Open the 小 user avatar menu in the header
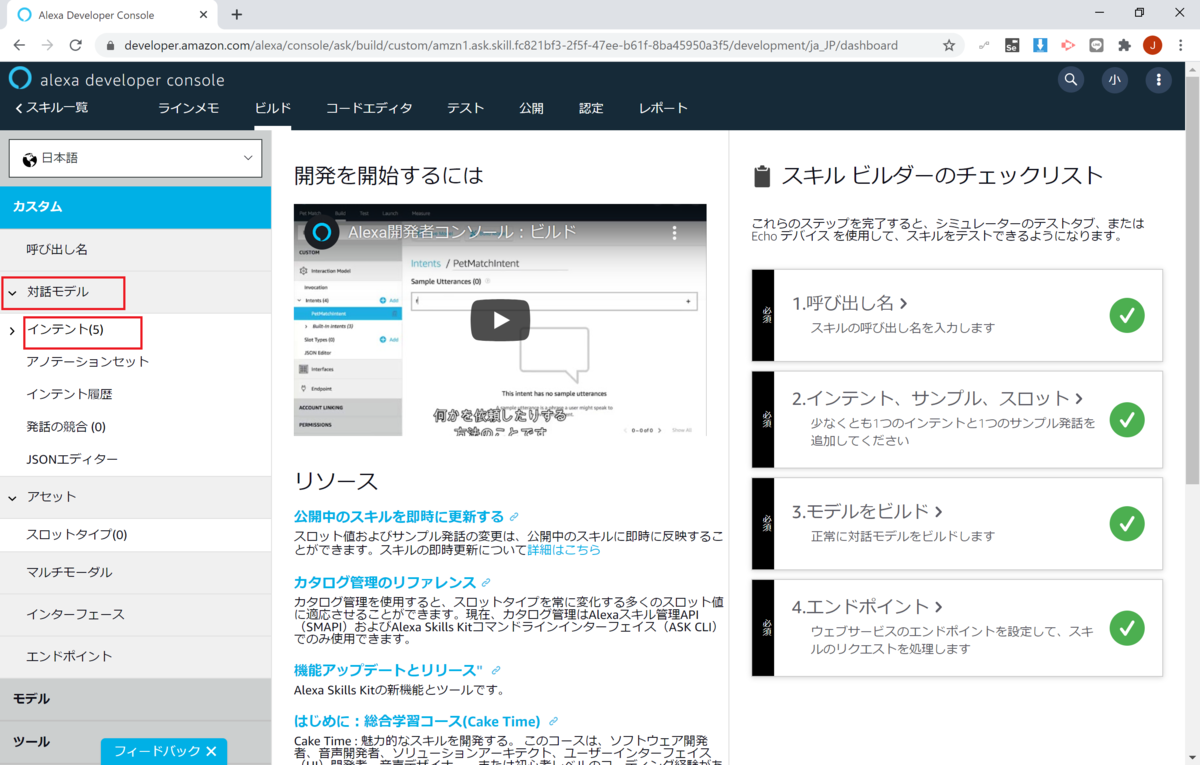The height and width of the screenshot is (765, 1200). (x=1114, y=79)
